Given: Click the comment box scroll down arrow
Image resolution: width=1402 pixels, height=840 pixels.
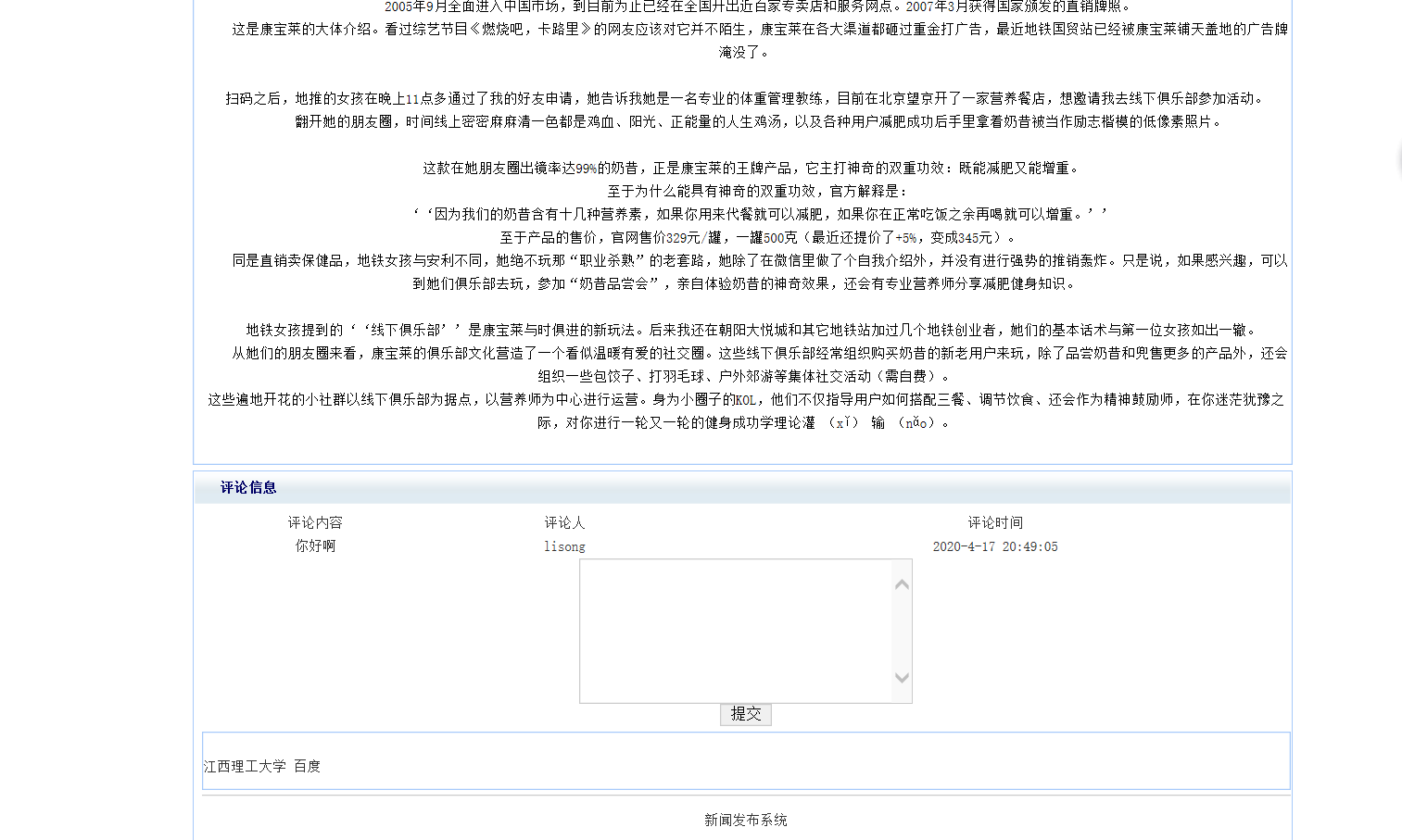Looking at the screenshot, I should click(x=902, y=678).
